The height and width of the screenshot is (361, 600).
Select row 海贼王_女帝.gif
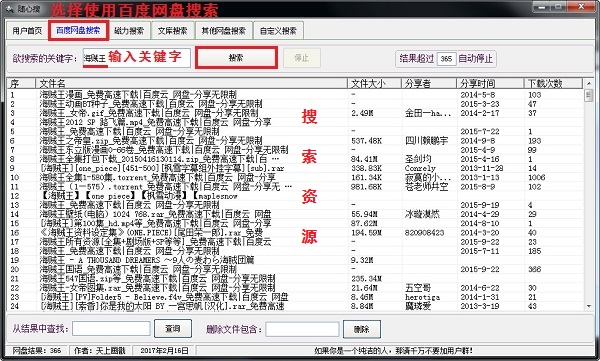click(295, 113)
